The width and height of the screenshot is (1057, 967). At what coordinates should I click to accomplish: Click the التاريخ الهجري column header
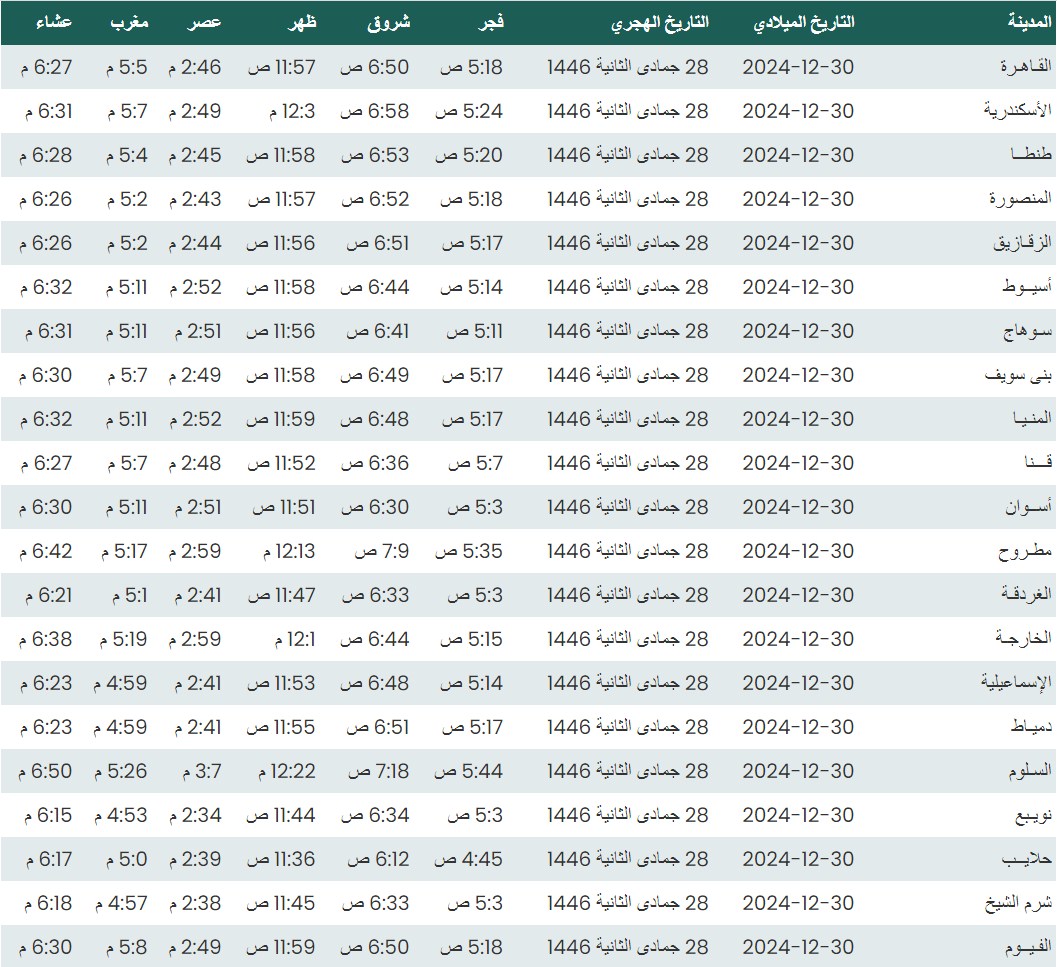(x=659, y=23)
